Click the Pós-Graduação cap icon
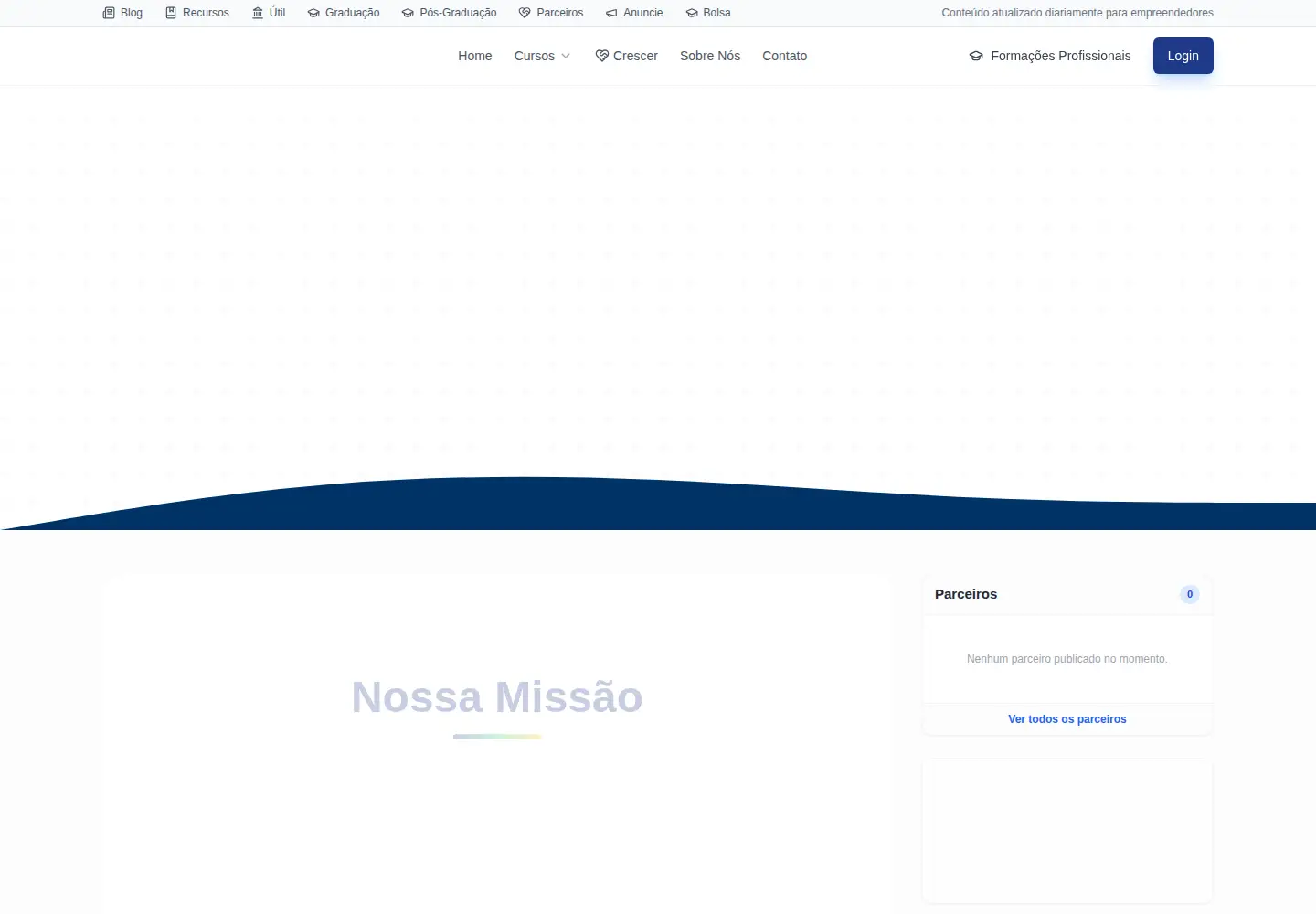The width and height of the screenshot is (1316, 914). tap(408, 13)
